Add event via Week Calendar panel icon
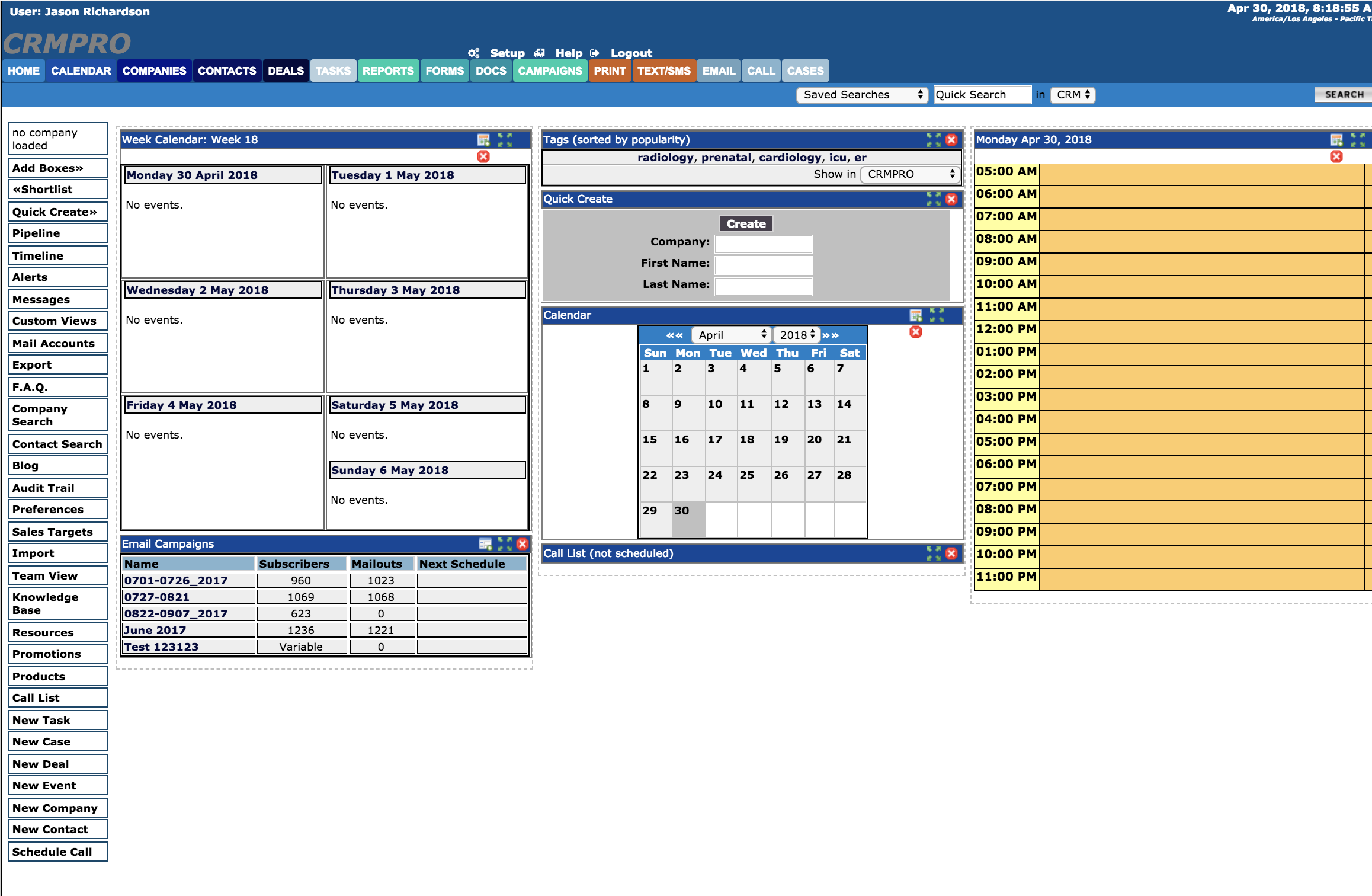This screenshot has width=1372, height=896. pos(484,140)
